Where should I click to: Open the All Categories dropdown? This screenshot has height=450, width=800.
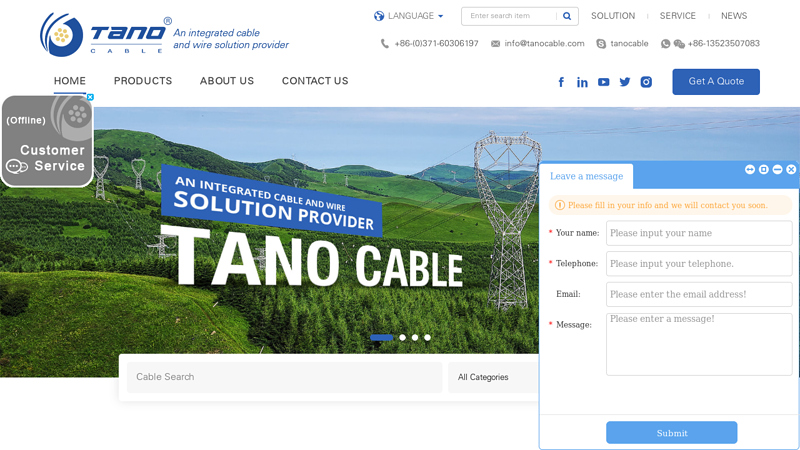(x=493, y=378)
